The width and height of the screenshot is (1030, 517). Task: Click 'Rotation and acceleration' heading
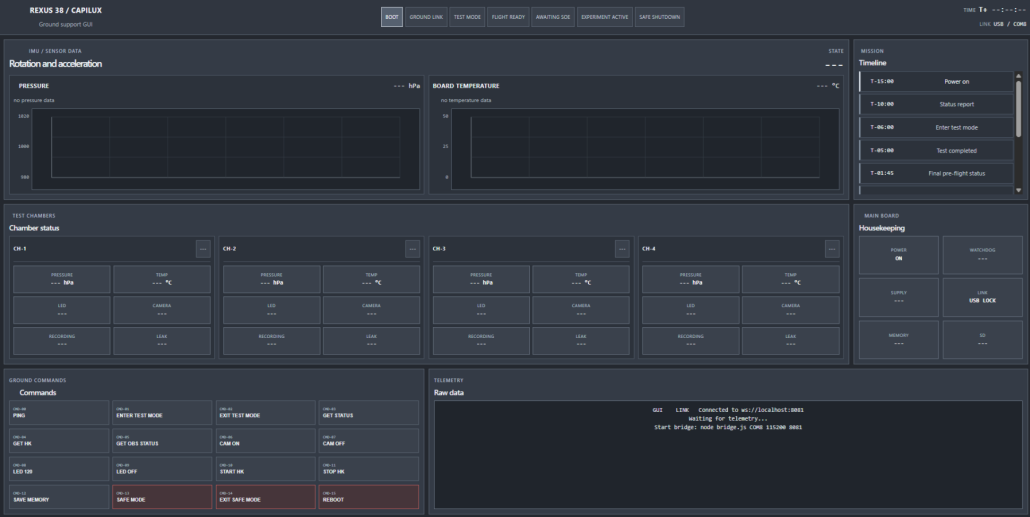(x=55, y=64)
